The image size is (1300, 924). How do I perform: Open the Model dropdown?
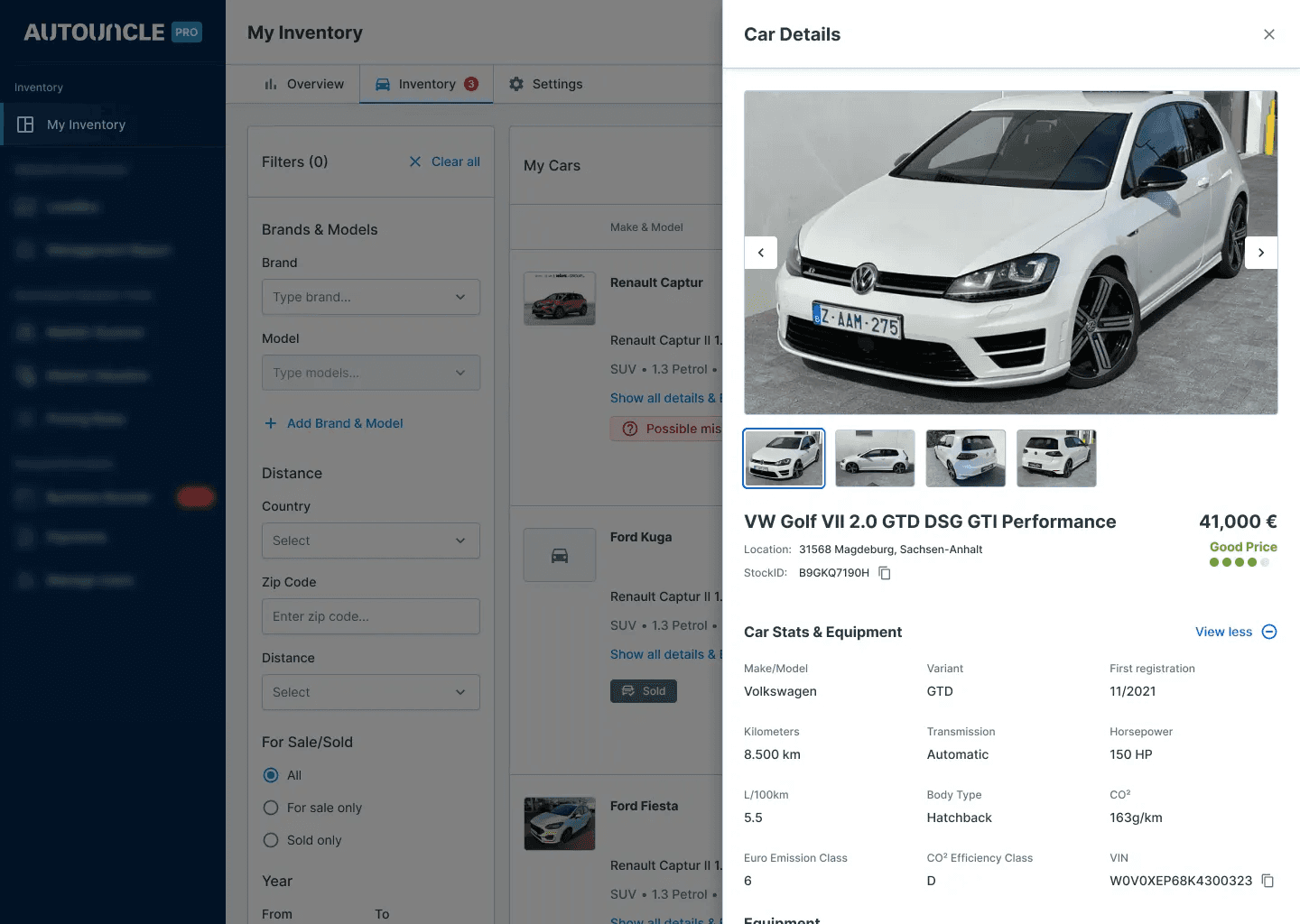[x=371, y=373]
